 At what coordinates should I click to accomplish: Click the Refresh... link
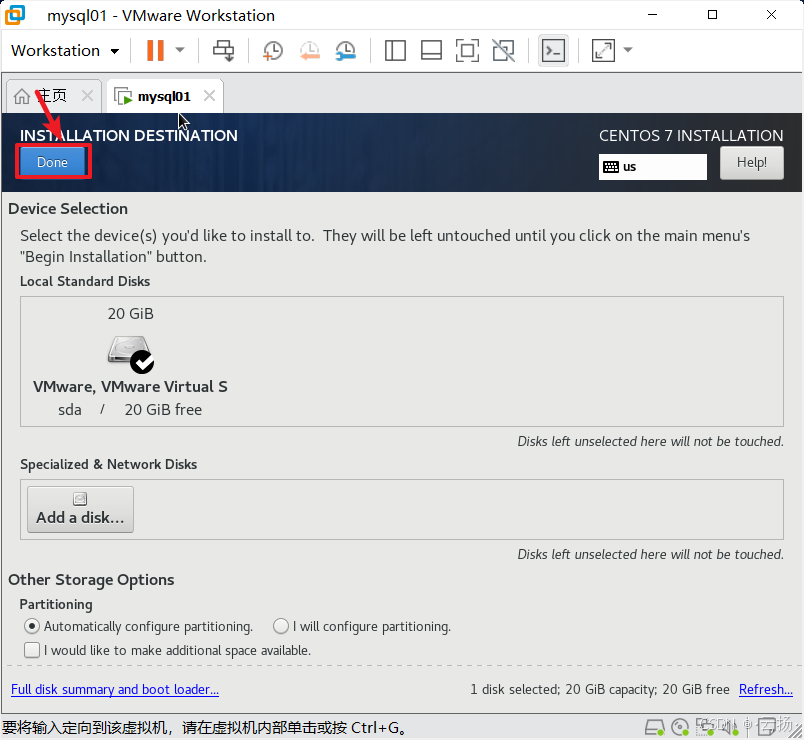point(766,689)
